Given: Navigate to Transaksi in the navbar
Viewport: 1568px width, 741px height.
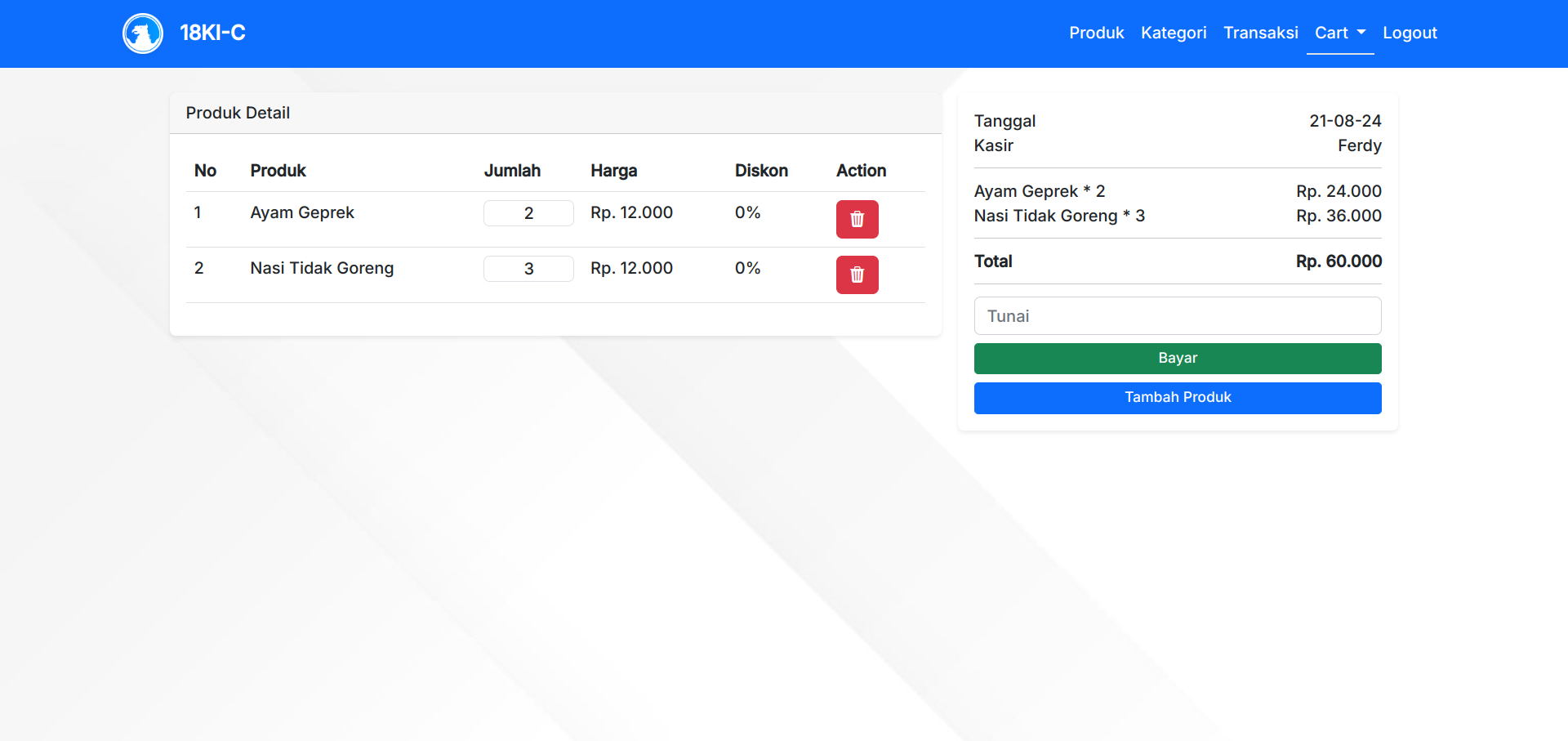Looking at the screenshot, I should tap(1260, 33).
